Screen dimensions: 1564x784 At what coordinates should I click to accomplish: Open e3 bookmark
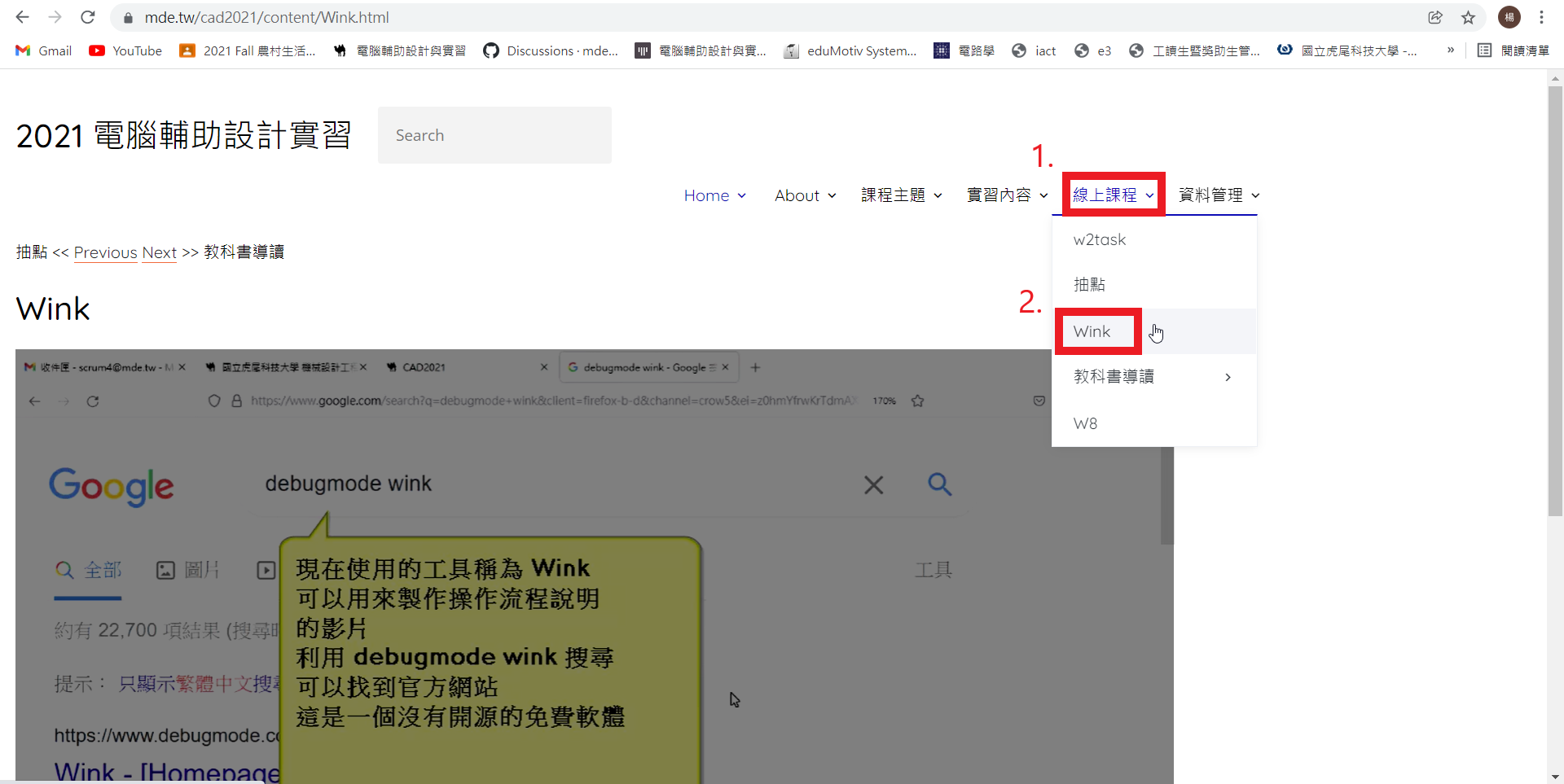1092,50
